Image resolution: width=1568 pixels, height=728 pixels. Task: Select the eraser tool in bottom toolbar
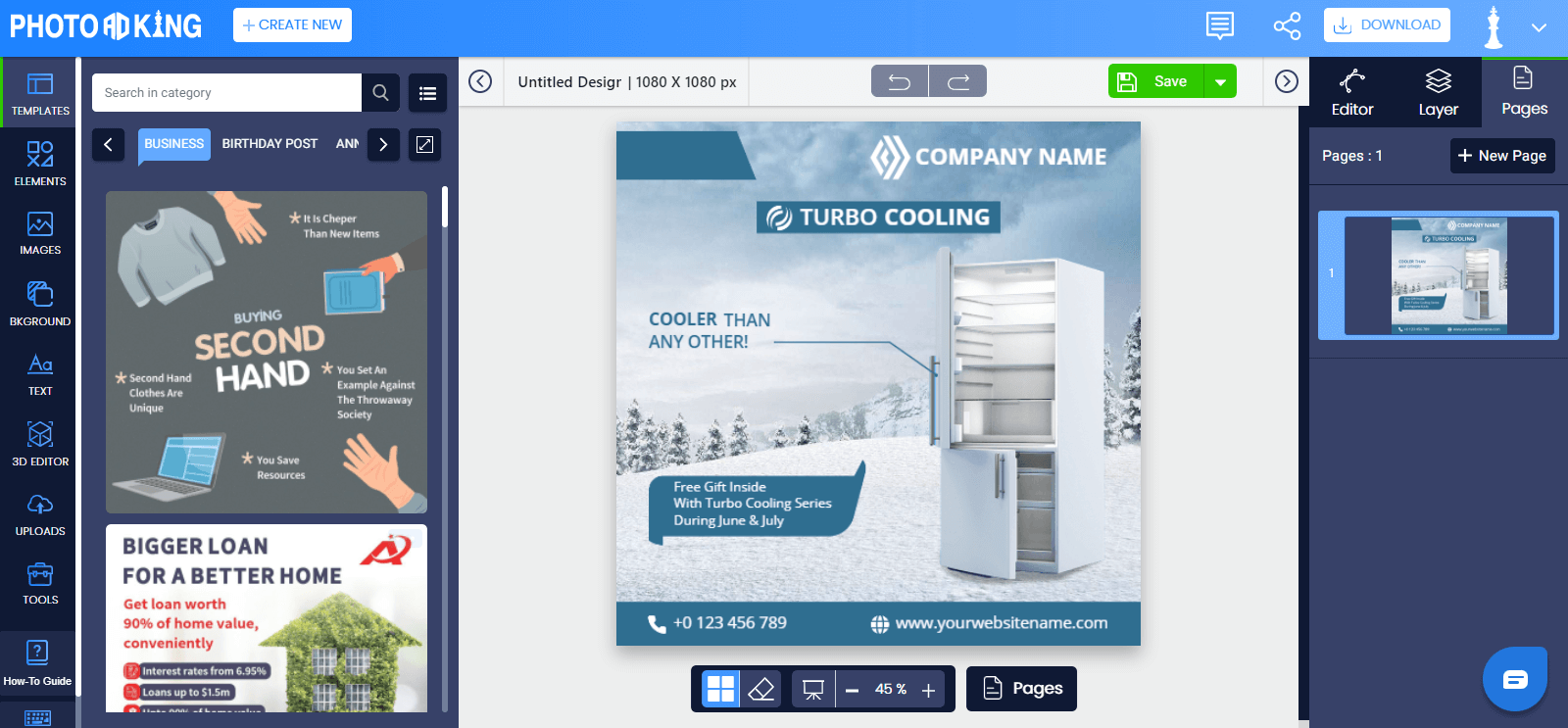click(x=761, y=690)
